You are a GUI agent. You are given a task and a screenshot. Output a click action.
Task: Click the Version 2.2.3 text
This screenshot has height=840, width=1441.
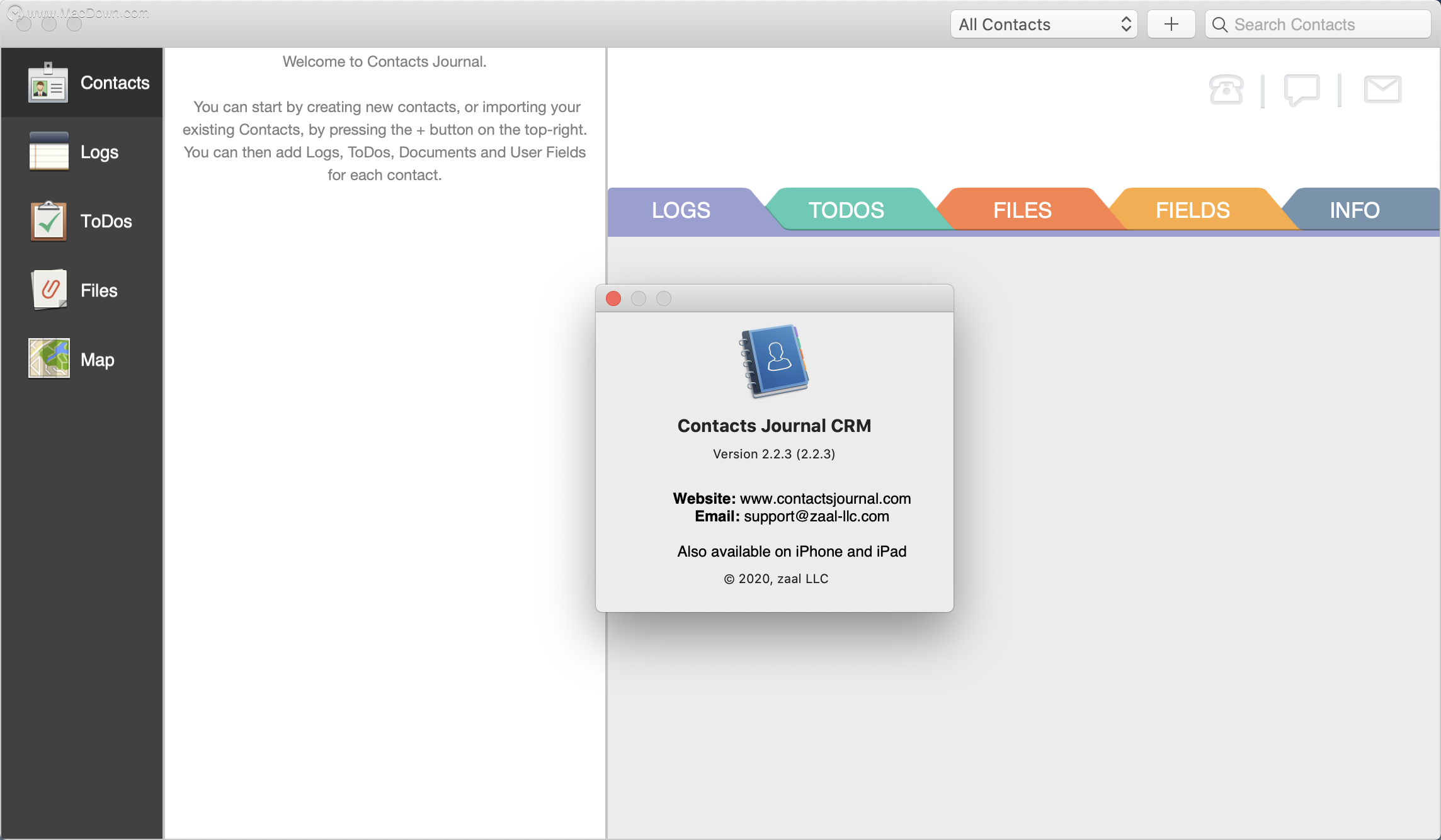774,454
